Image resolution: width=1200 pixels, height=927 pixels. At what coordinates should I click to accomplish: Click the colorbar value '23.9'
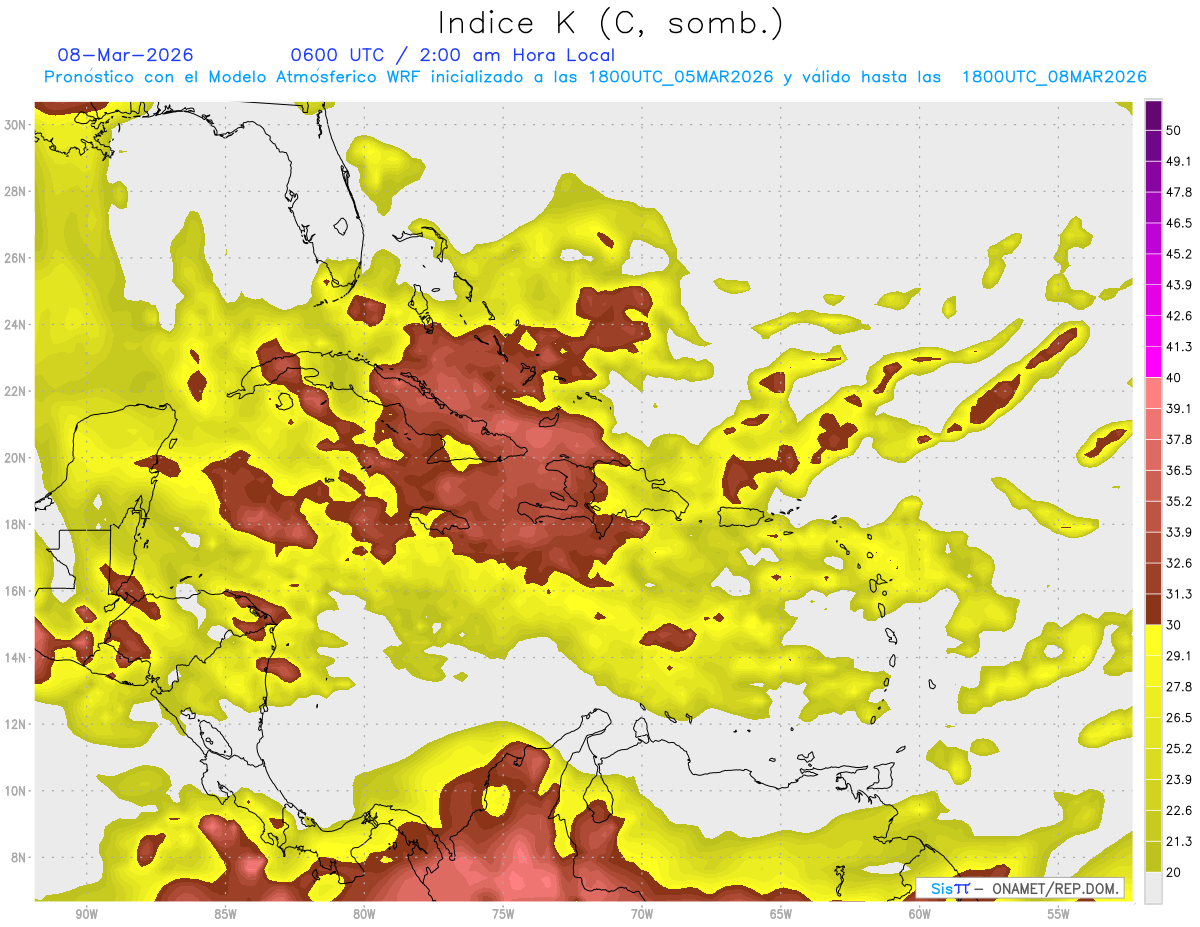(x=1179, y=780)
